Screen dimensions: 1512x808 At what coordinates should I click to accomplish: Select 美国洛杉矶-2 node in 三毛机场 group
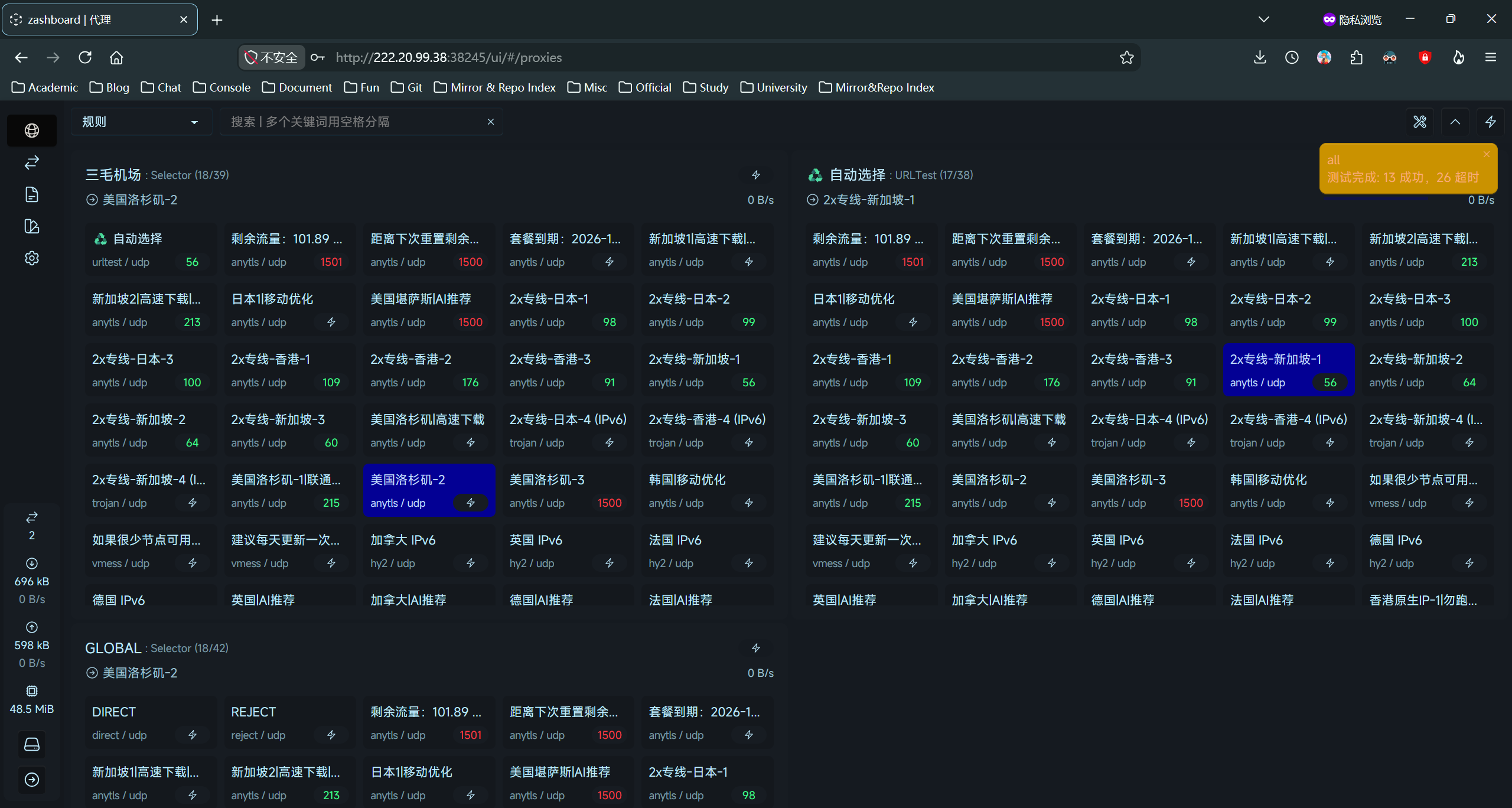(429, 490)
